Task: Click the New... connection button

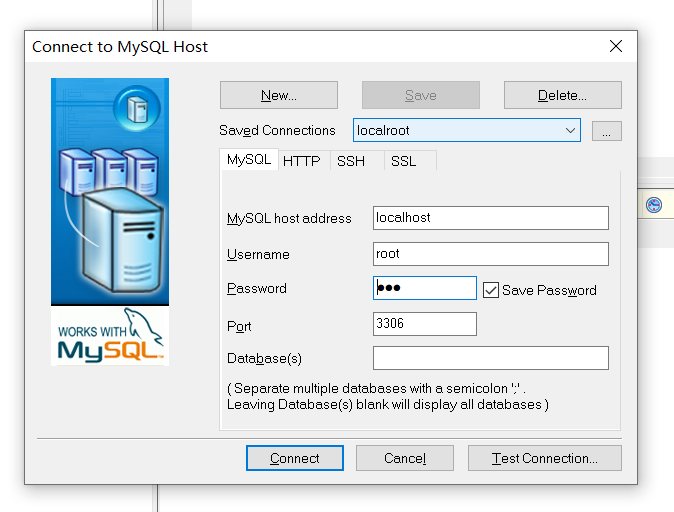Action: [x=279, y=95]
